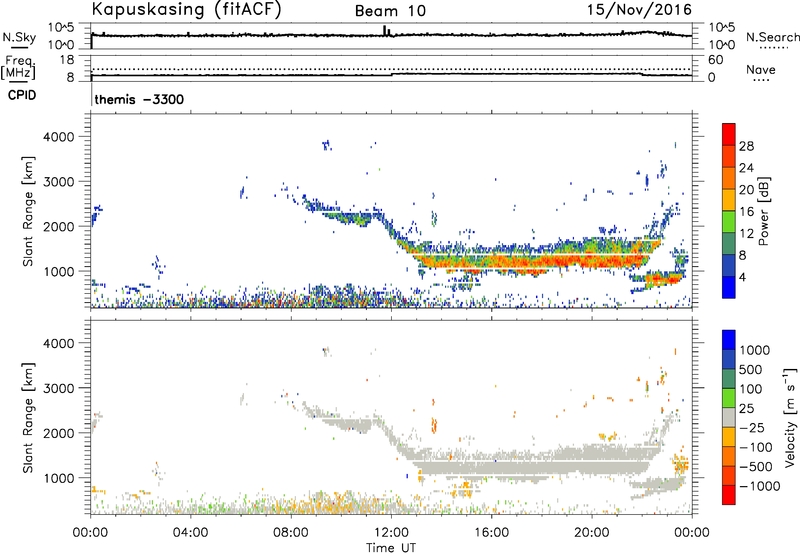Pick the orange Power segment between 20 and 24
The width and height of the screenshot is (800, 554).
point(729,179)
